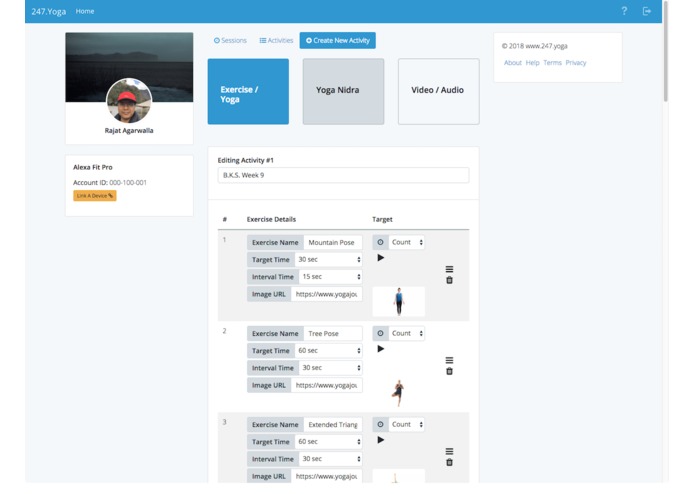Screen dimensions: 695x494
Task: Click the clock icon beside Tree Pose Count
Action: pos(380,334)
